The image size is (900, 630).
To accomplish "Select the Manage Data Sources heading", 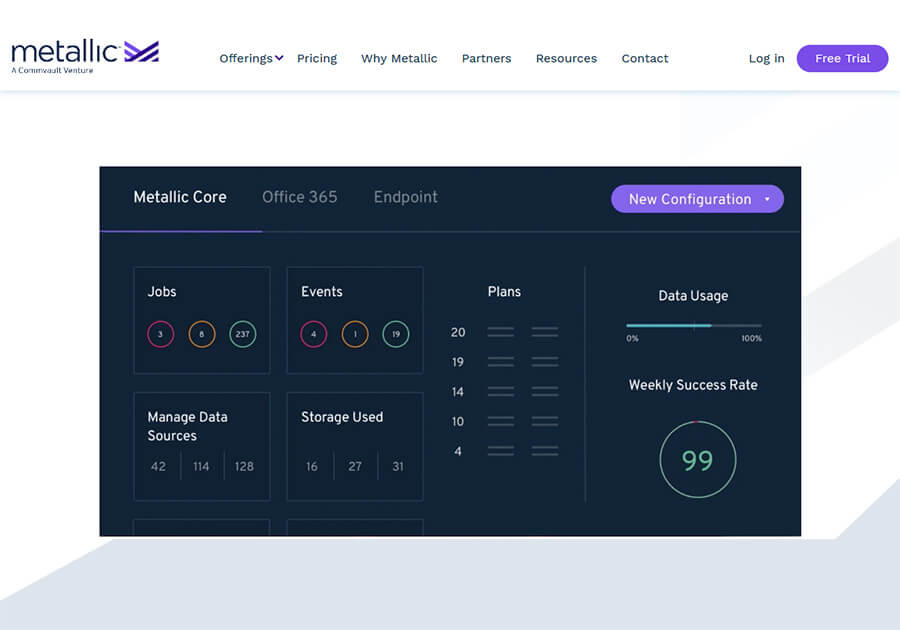I will tap(187, 426).
